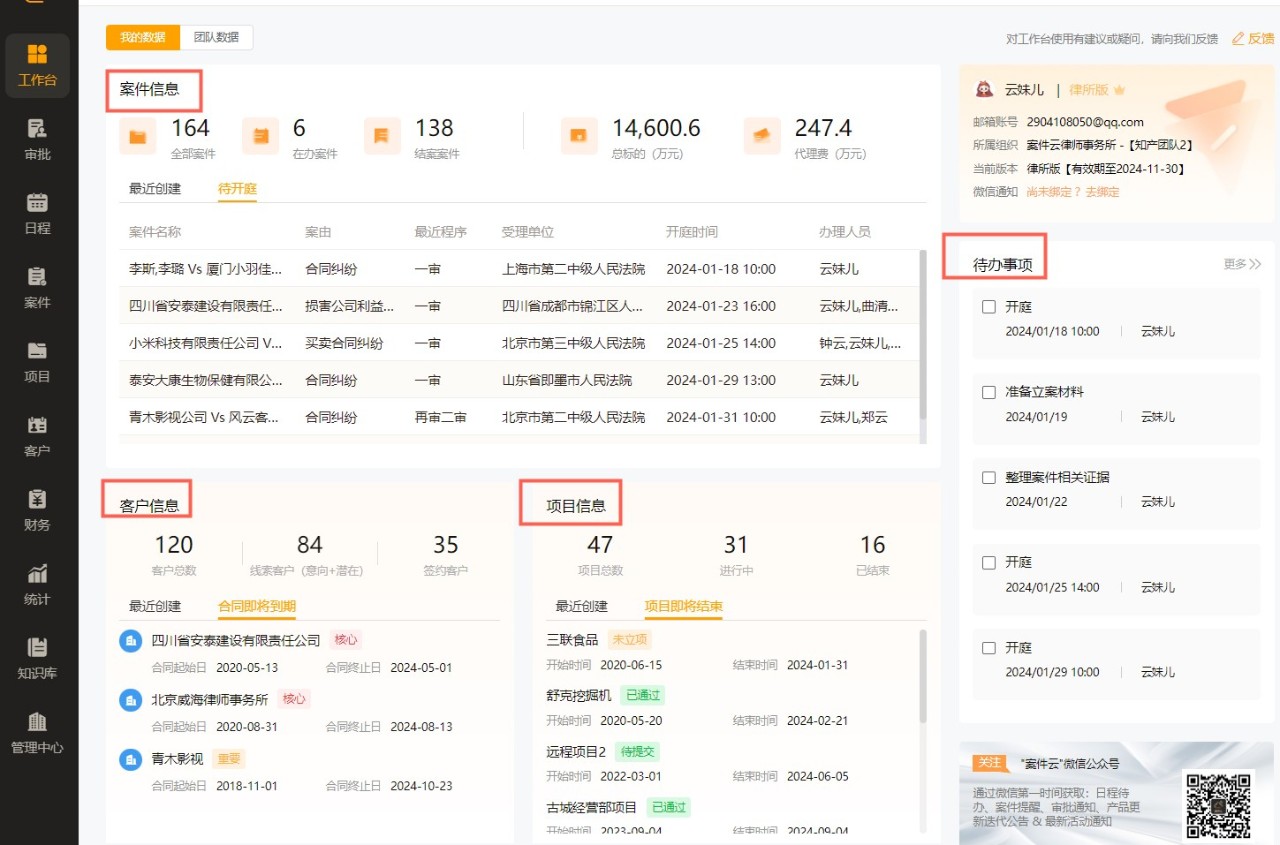Select 最近创建 tab under 项目信息

point(581,606)
